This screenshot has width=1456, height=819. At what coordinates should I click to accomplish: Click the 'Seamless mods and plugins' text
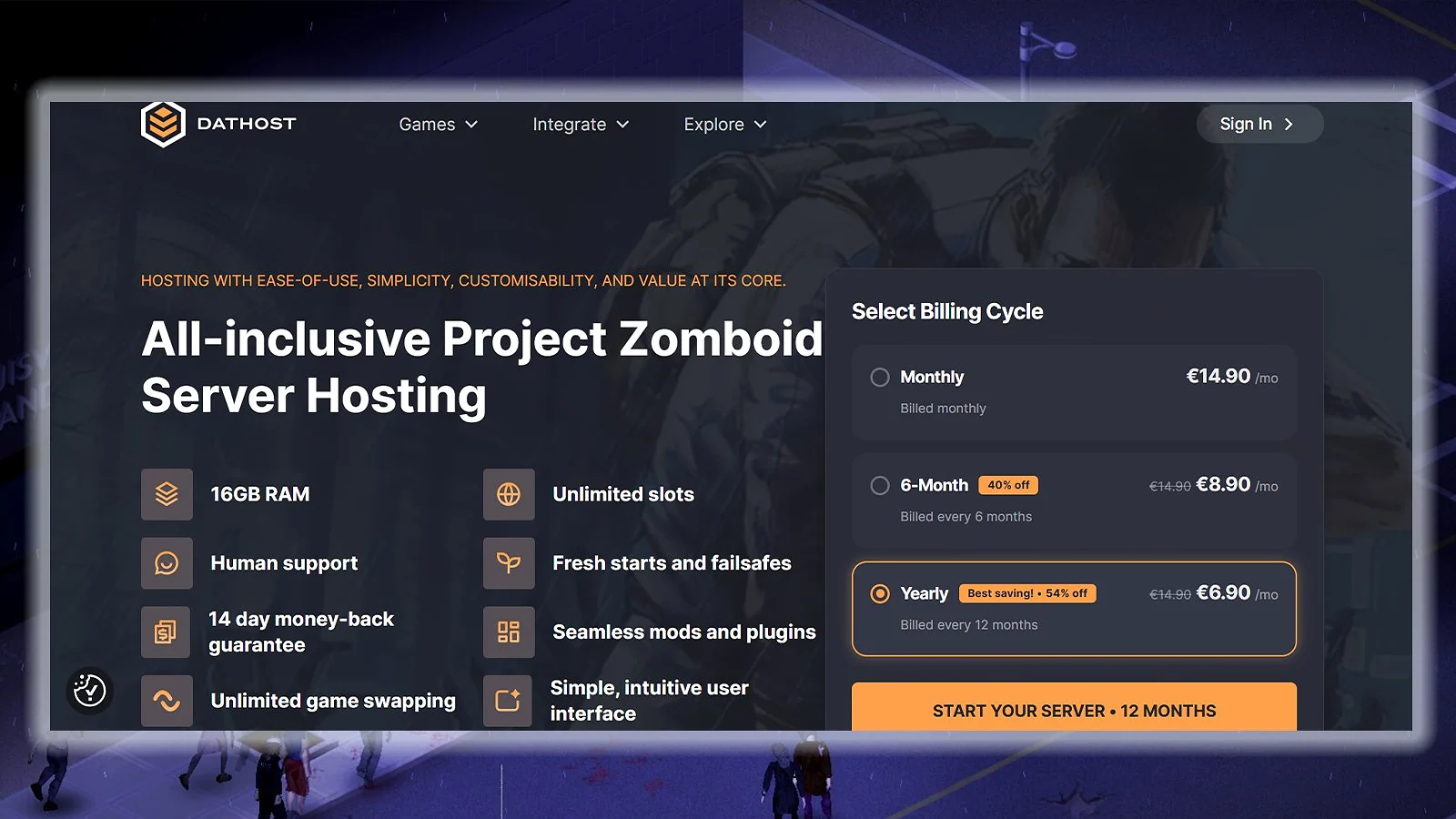684,632
